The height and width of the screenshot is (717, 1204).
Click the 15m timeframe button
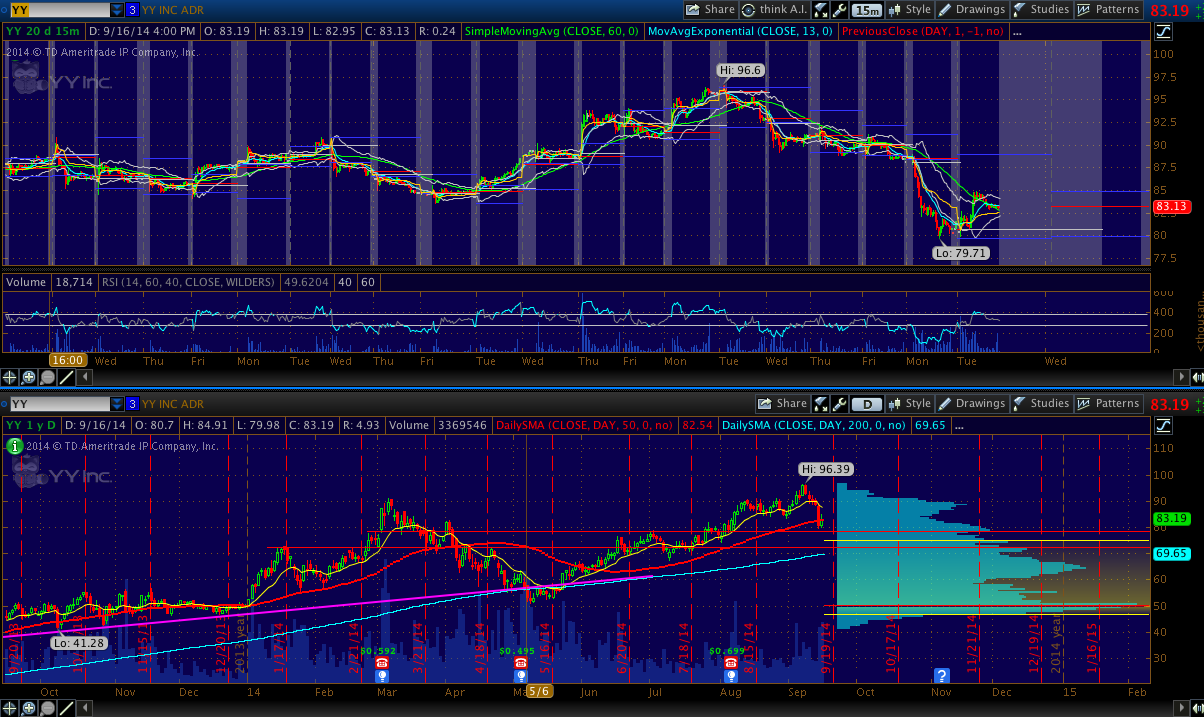click(x=868, y=10)
